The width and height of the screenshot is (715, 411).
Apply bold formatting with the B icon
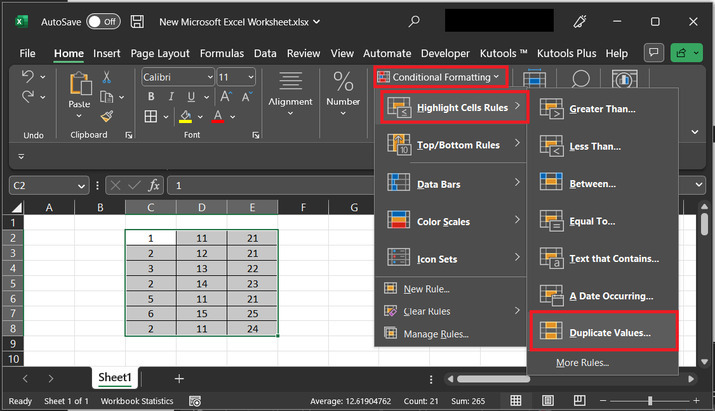pos(151,97)
